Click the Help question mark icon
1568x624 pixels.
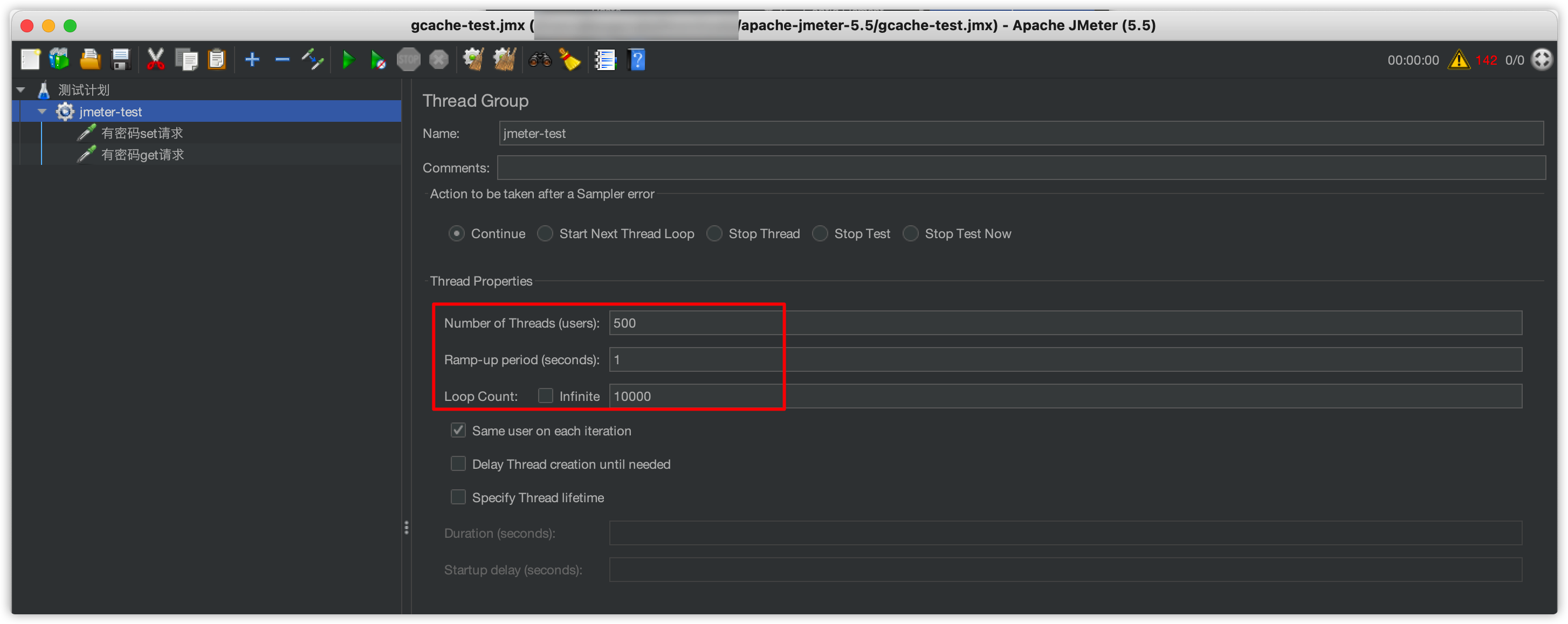(x=637, y=60)
